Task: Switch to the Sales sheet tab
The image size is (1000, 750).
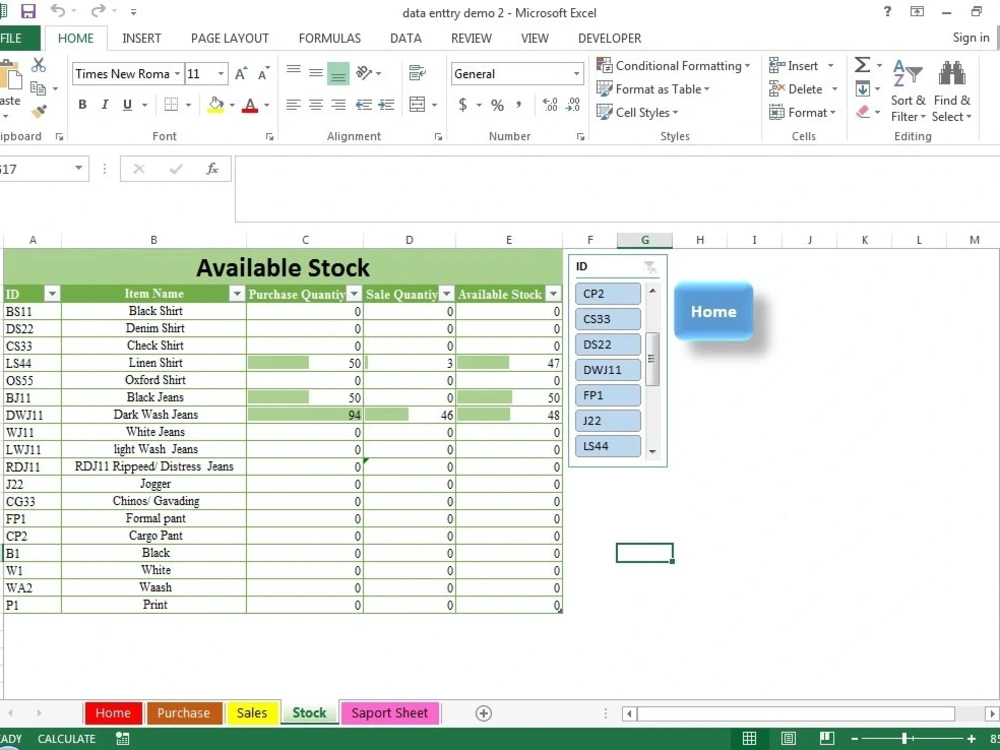Action: [x=252, y=713]
